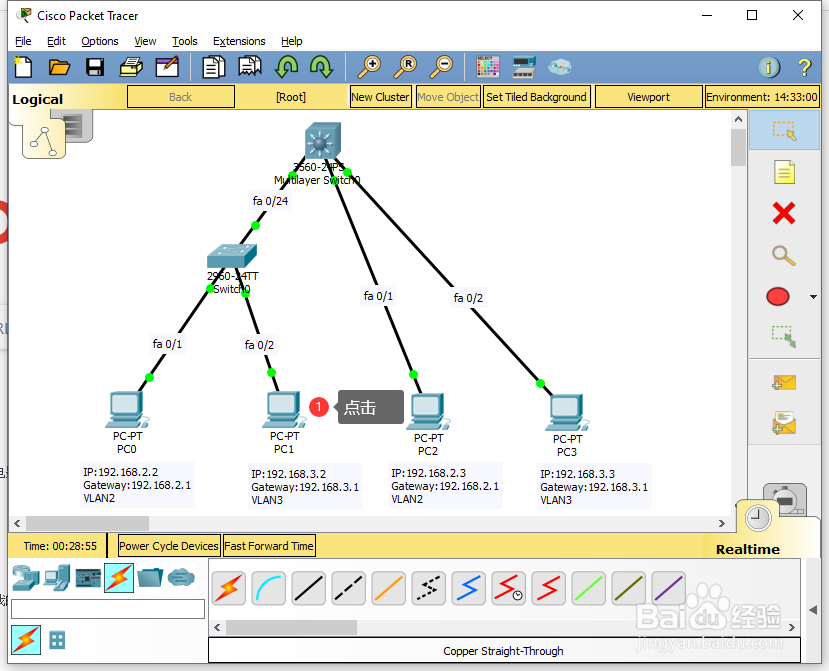Select Copper Straight-Through cable
The image size is (829, 671).
click(x=309, y=588)
